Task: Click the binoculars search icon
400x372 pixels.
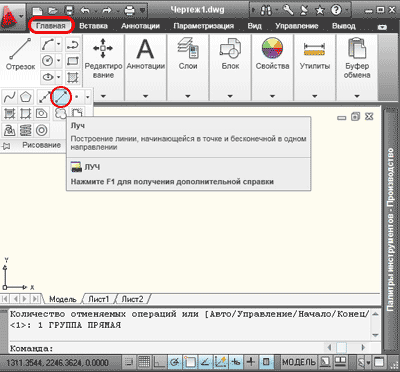Action: point(266,11)
